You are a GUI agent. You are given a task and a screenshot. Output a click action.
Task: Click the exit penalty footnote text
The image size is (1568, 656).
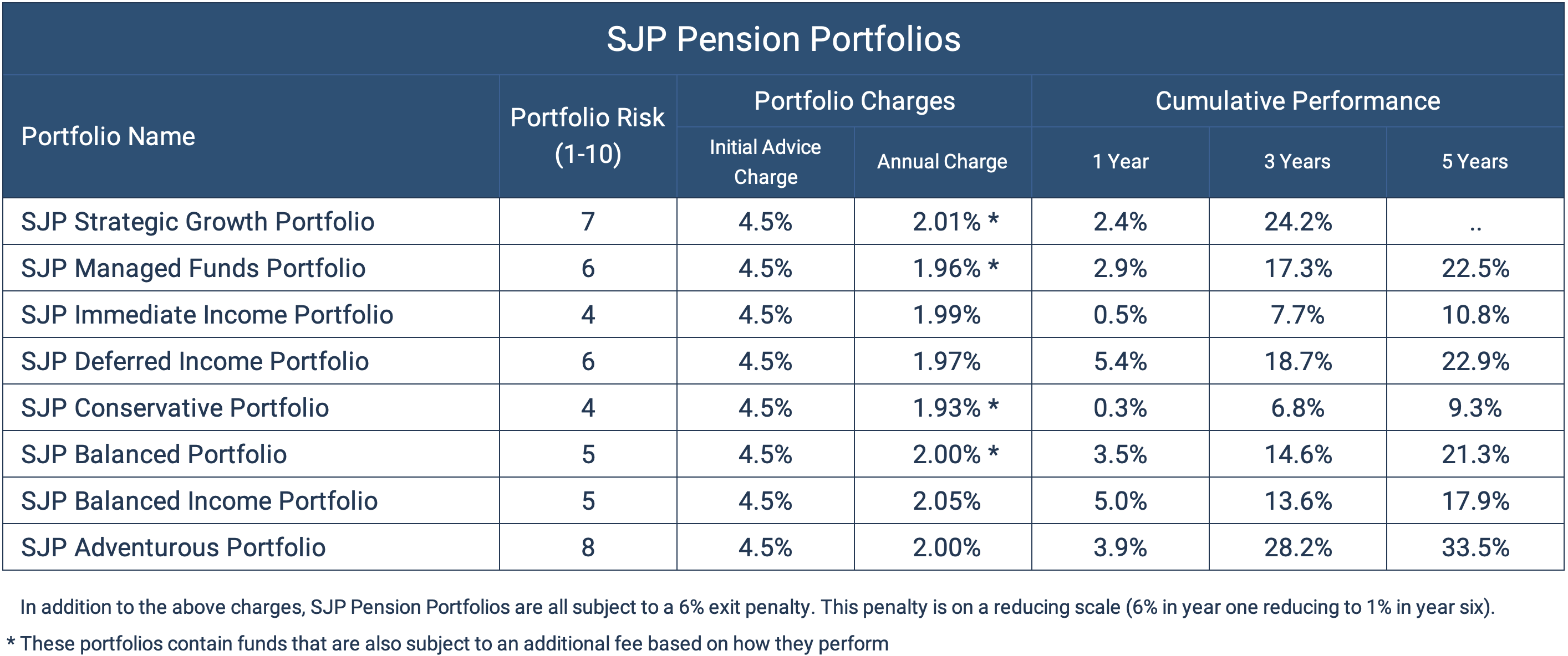point(757,607)
